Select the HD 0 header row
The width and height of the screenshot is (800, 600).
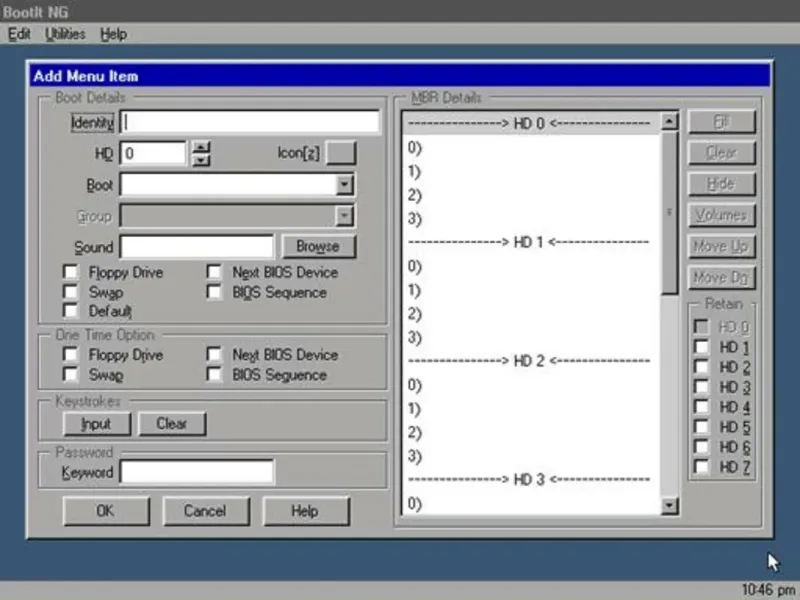point(531,123)
